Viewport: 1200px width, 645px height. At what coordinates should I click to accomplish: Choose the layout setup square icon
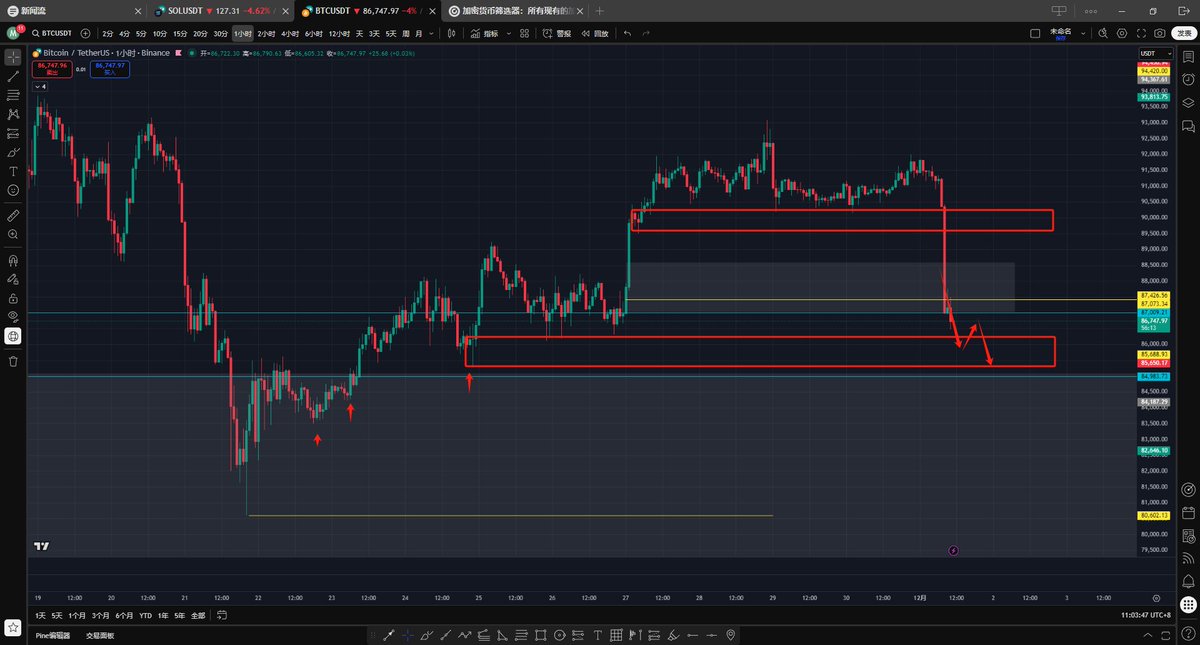coord(1035,33)
